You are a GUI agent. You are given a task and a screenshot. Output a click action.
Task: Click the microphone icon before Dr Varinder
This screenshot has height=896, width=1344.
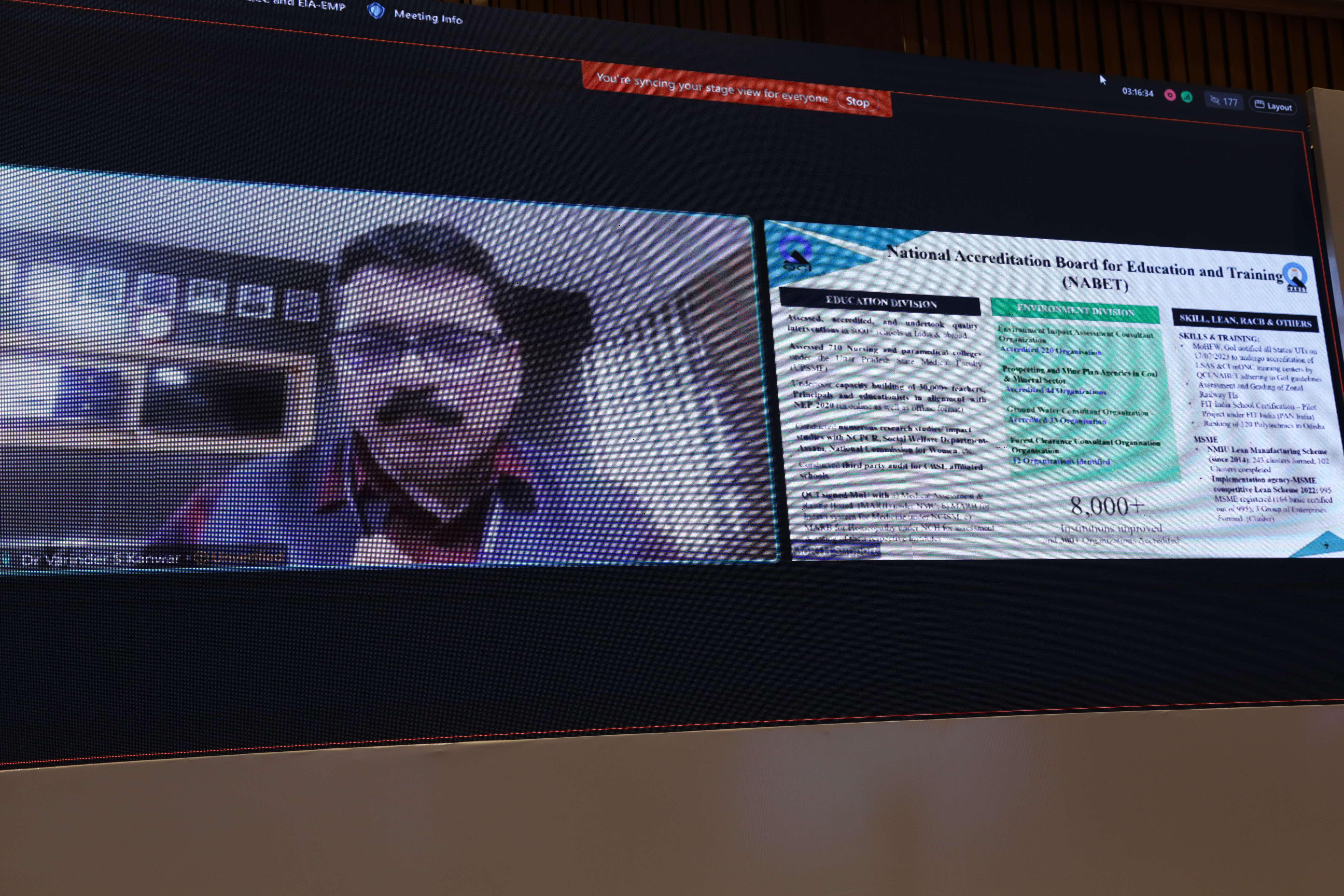[x=6, y=559]
